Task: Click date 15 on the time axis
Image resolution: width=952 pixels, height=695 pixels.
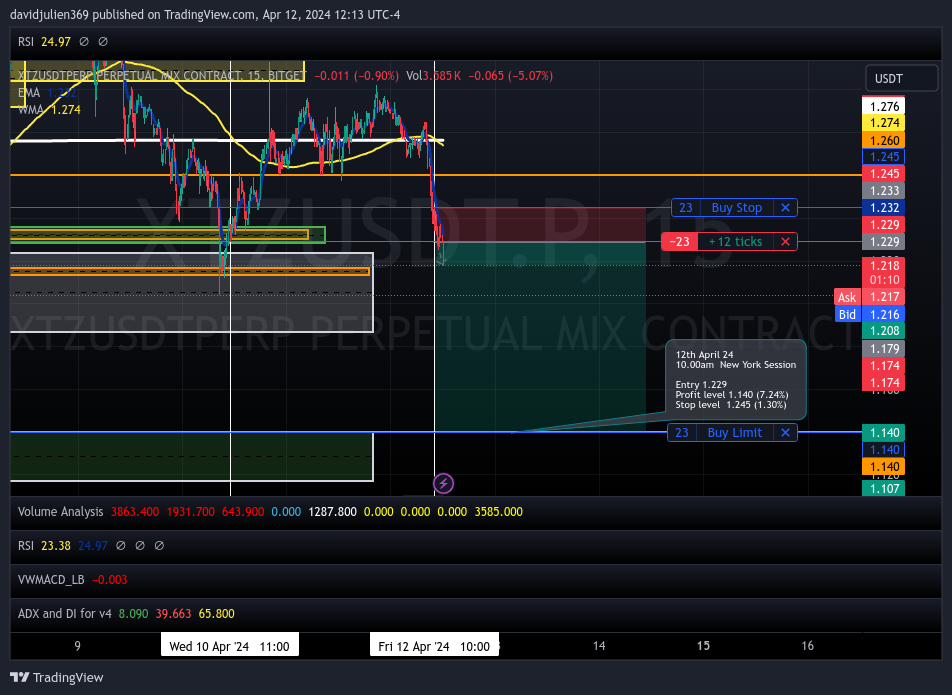Action: (x=703, y=646)
